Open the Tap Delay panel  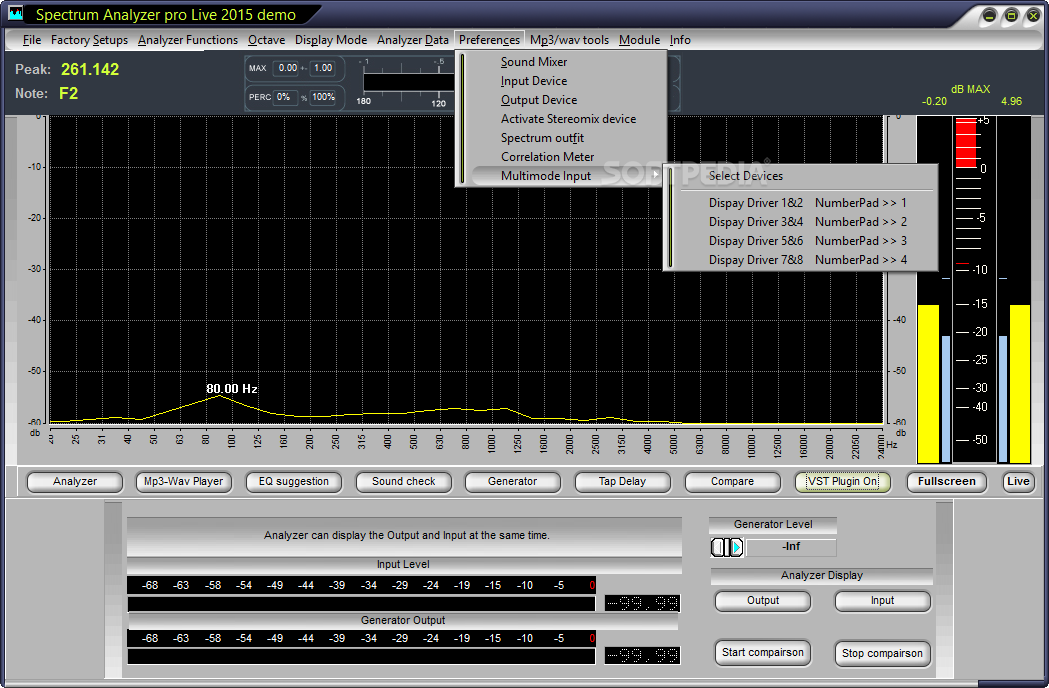point(622,481)
